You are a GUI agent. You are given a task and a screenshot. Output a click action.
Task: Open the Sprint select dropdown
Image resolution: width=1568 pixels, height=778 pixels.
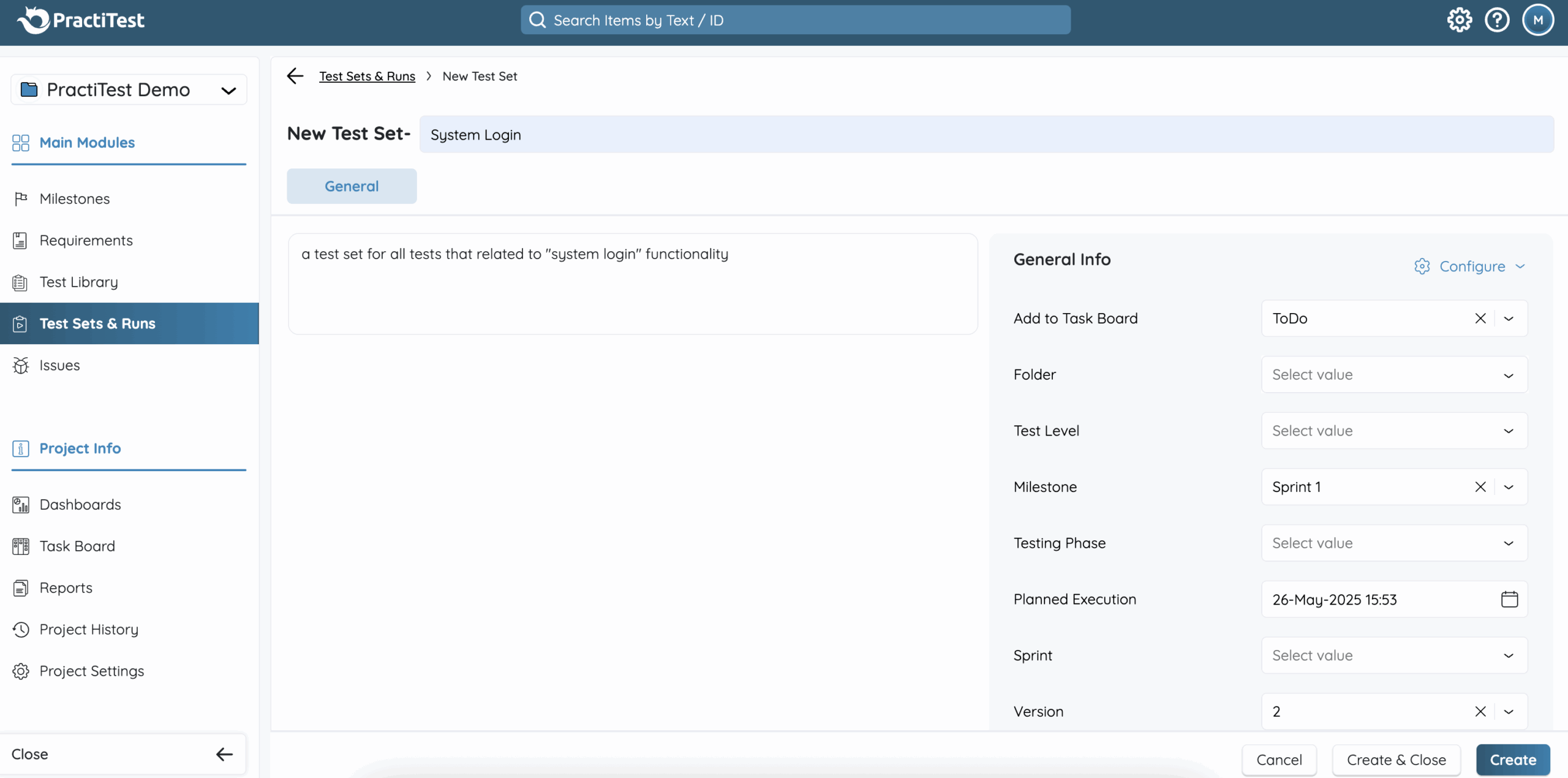pos(1394,655)
